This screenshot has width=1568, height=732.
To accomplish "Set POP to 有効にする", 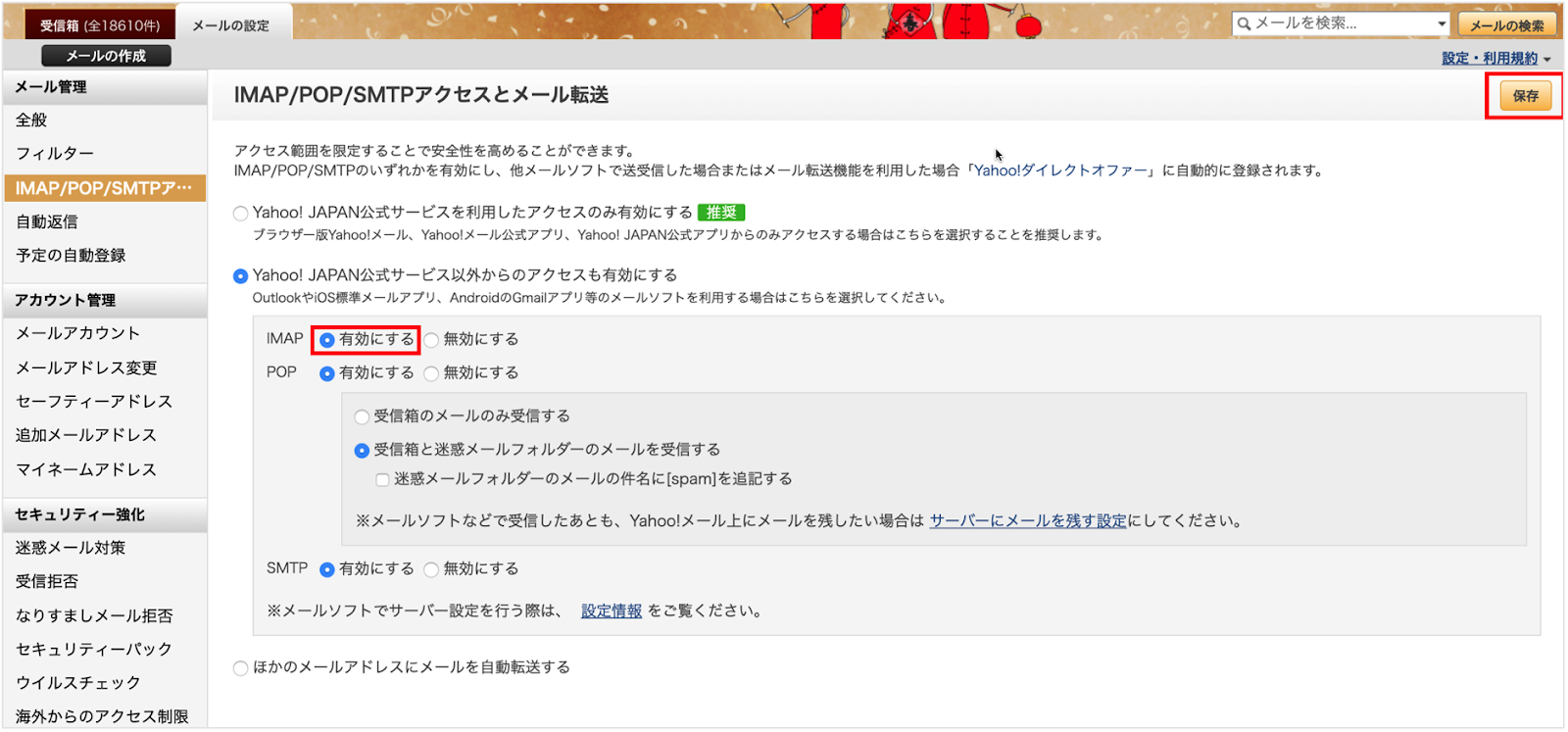I will point(327,373).
